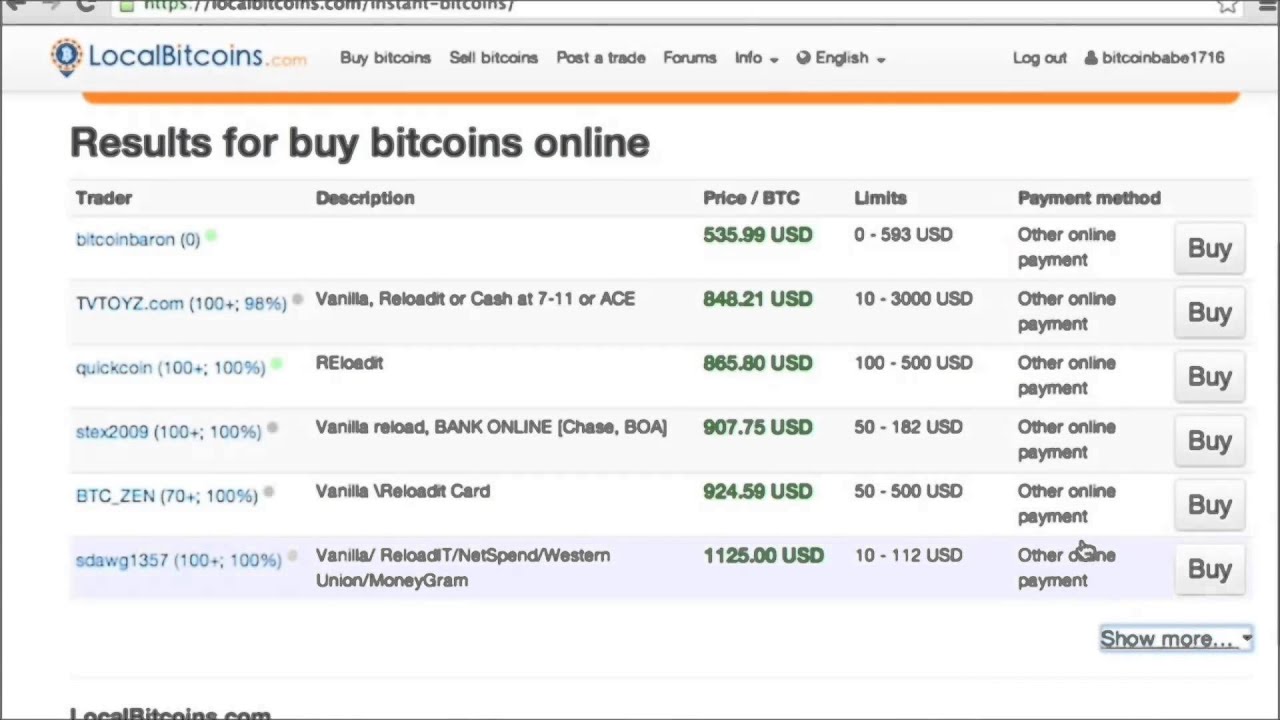1280x720 pixels.
Task: Click TVTOYZ.com's grey status dot
Action: point(297,300)
